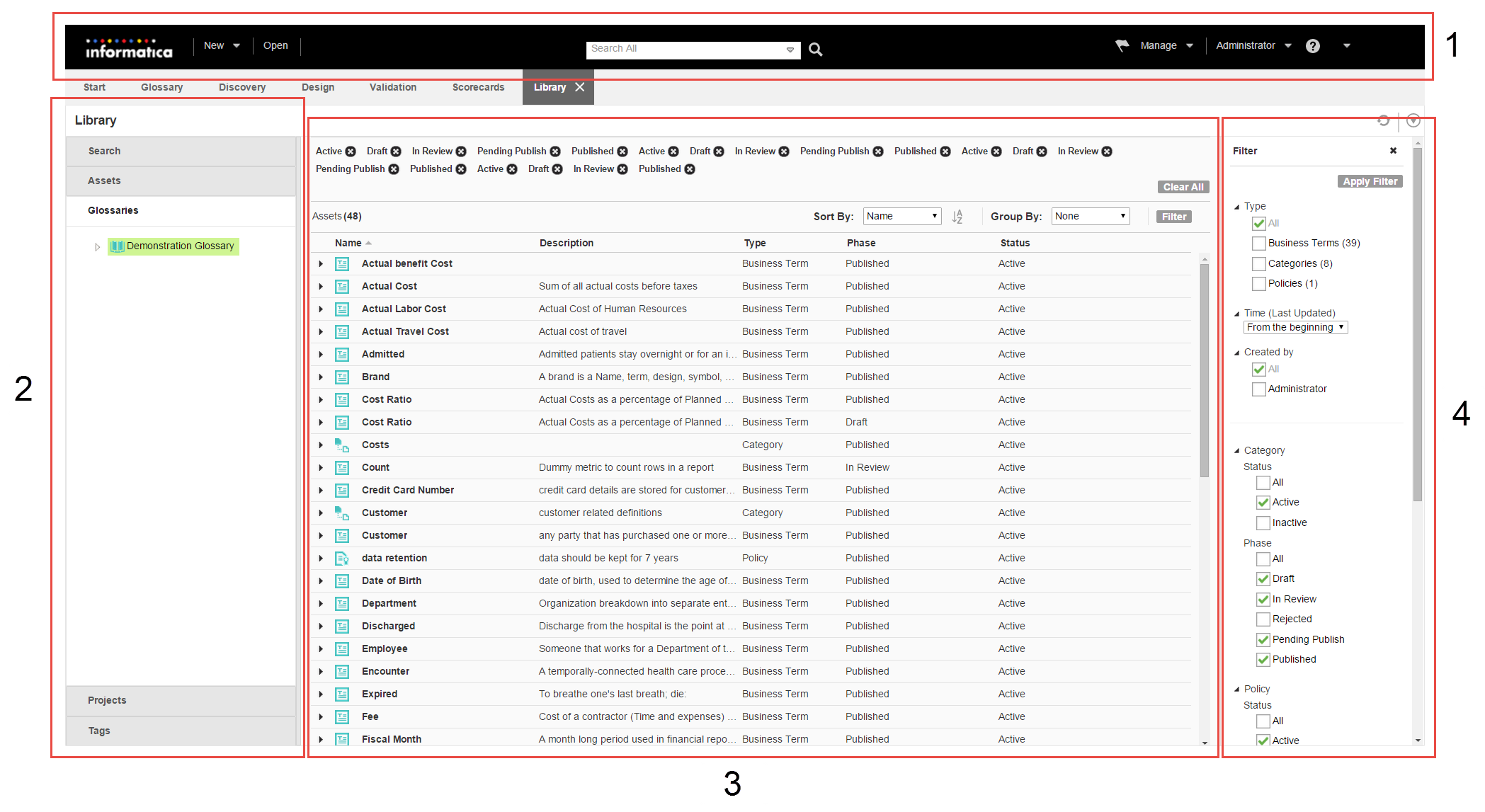The height and width of the screenshot is (812, 1485).
Task: Switch to the Glossary tab
Action: [x=162, y=86]
